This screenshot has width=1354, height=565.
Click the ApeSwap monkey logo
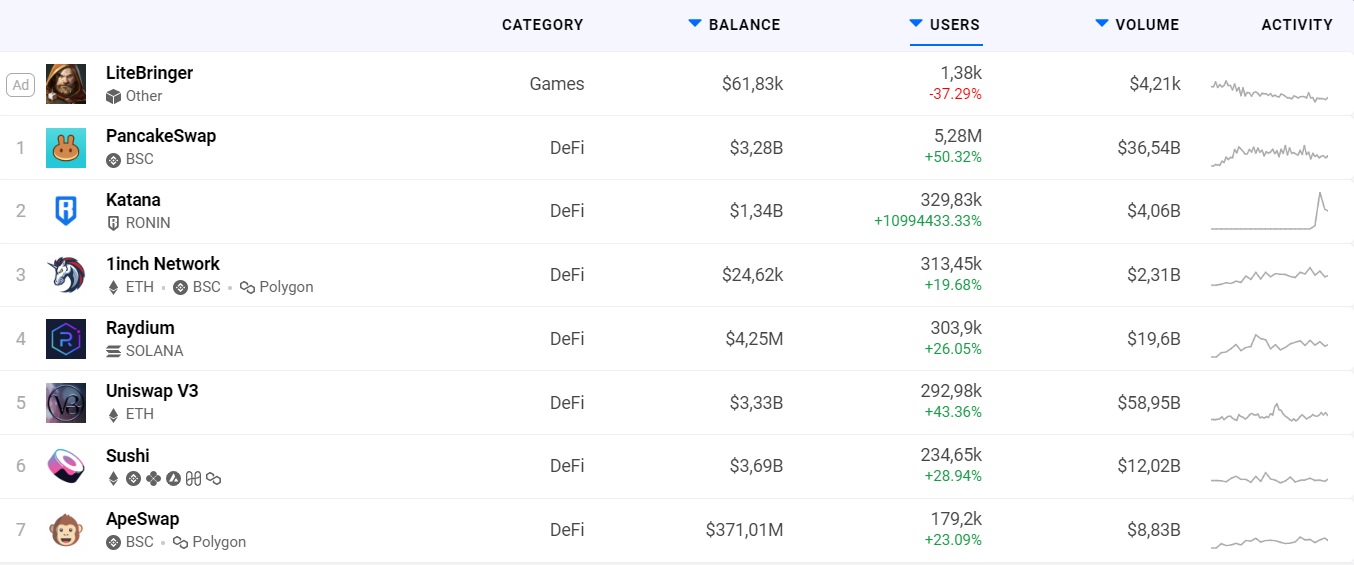click(x=66, y=530)
